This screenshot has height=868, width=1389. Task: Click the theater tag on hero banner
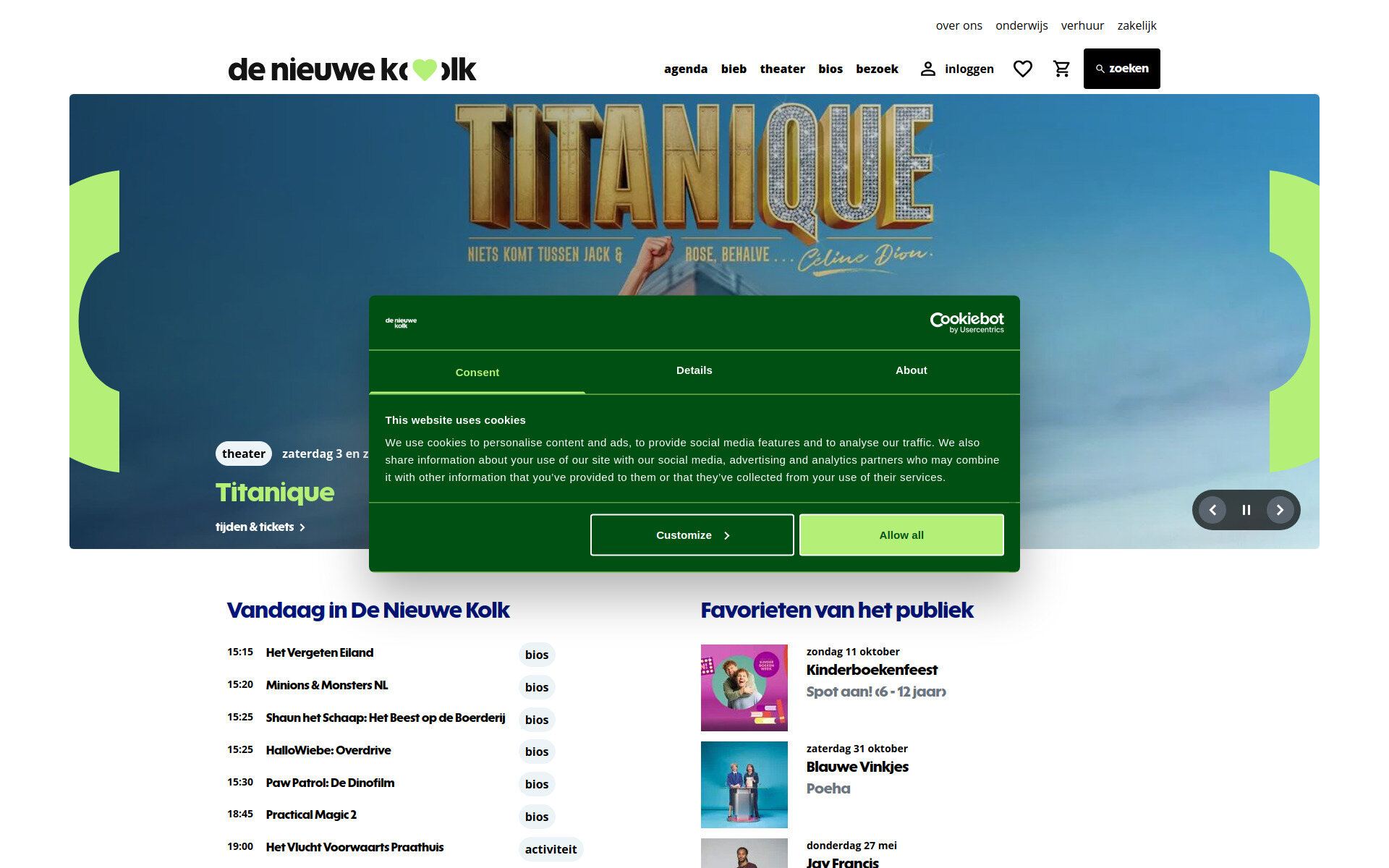click(x=243, y=454)
